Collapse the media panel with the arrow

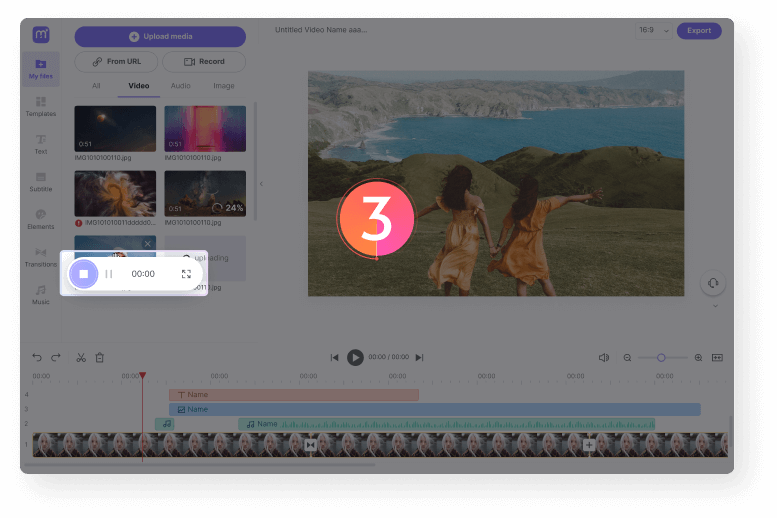click(x=261, y=184)
